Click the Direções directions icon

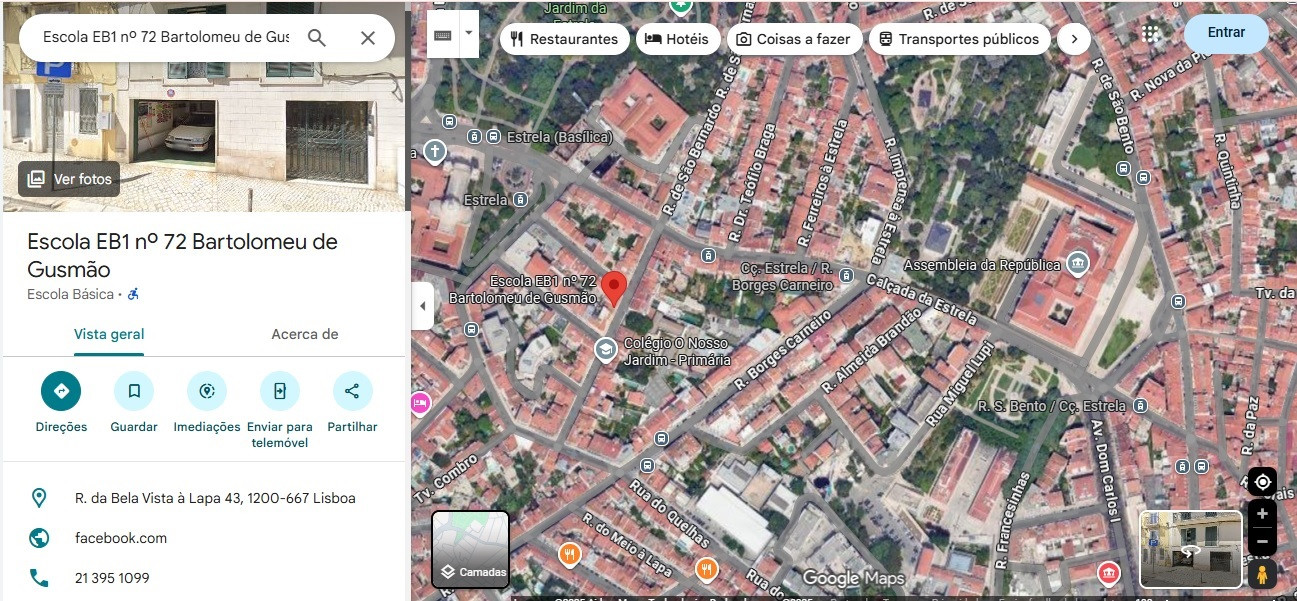tap(61, 391)
